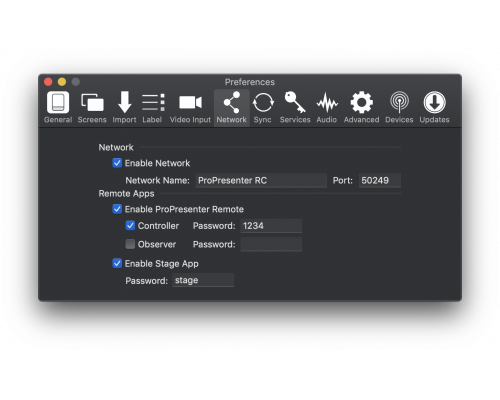Click the Controller password field
The height and width of the screenshot is (400, 500).
271,226
